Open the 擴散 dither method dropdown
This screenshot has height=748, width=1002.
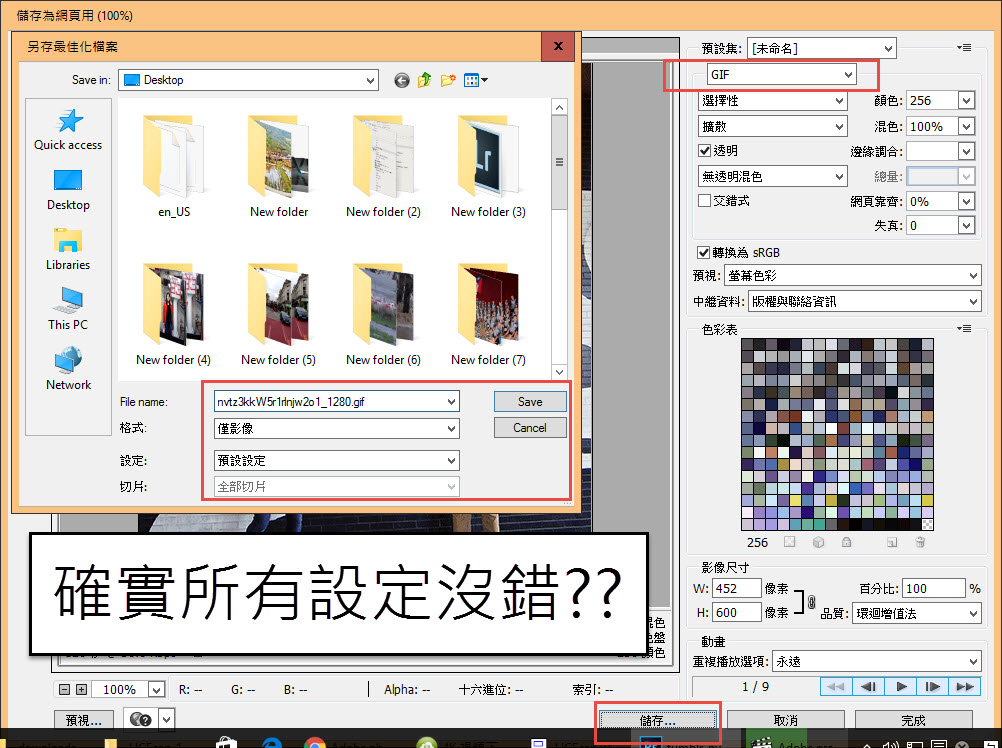(773, 126)
